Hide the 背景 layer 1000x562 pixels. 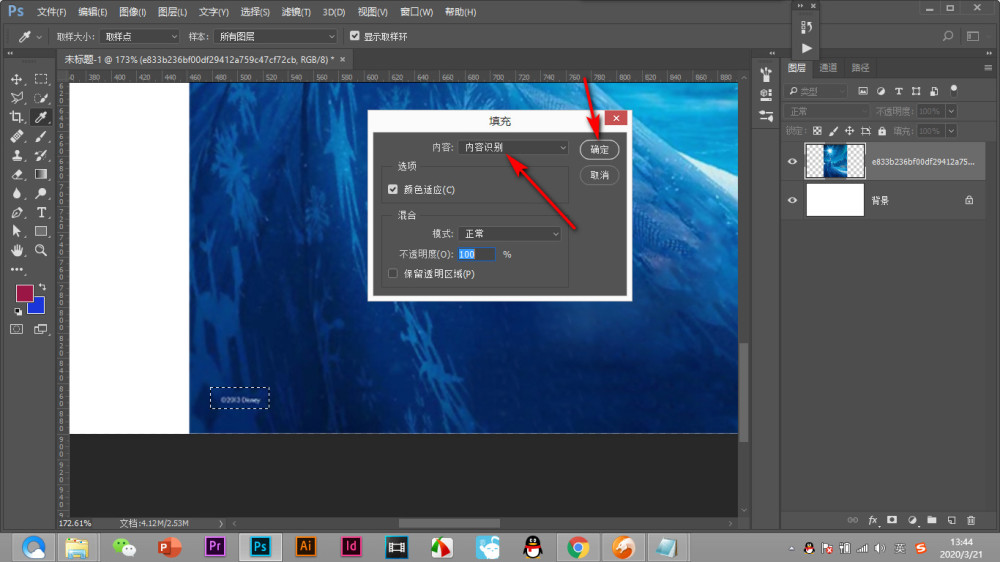coord(792,200)
